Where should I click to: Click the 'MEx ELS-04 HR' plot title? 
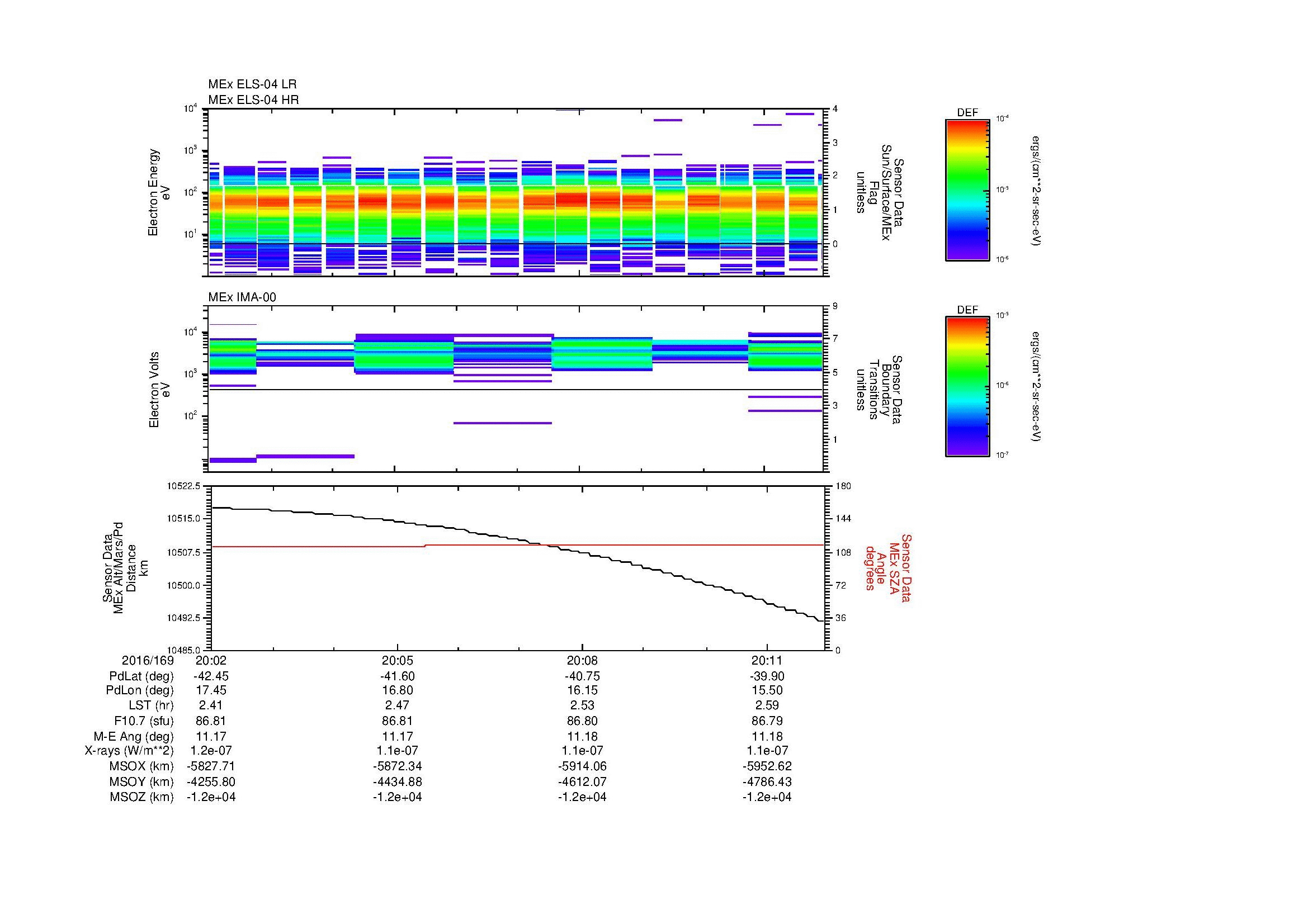coord(253,100)
